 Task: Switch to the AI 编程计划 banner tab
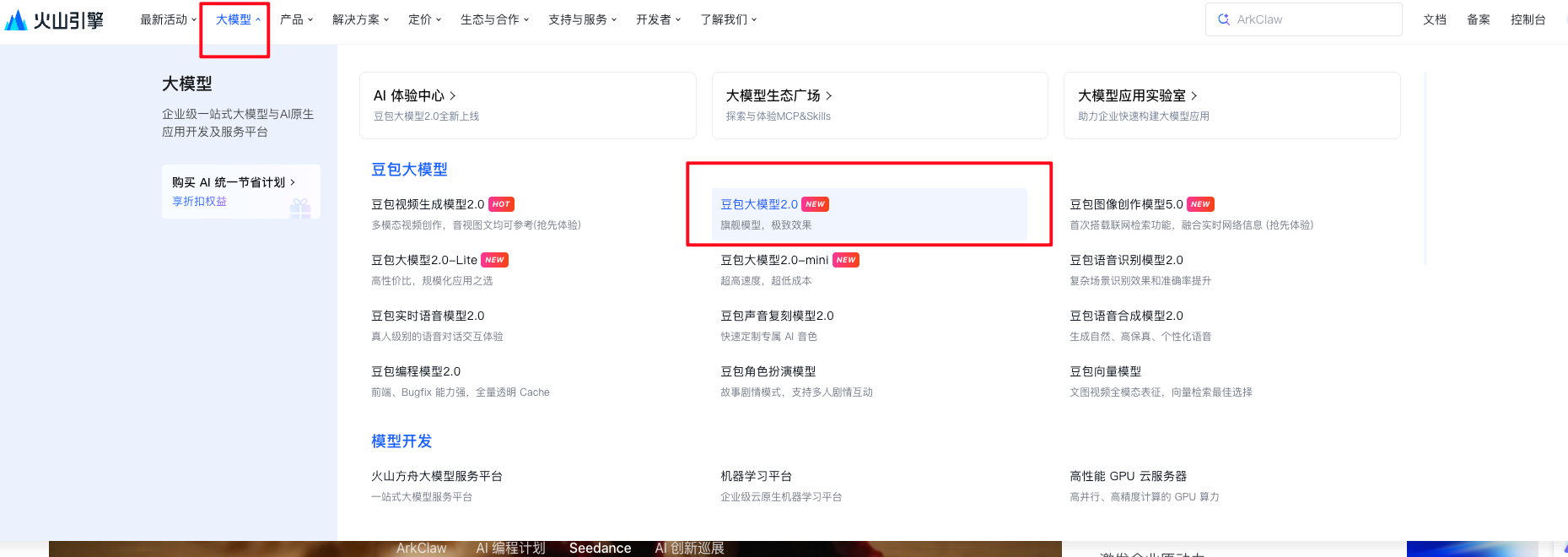(x=510, y=549)
